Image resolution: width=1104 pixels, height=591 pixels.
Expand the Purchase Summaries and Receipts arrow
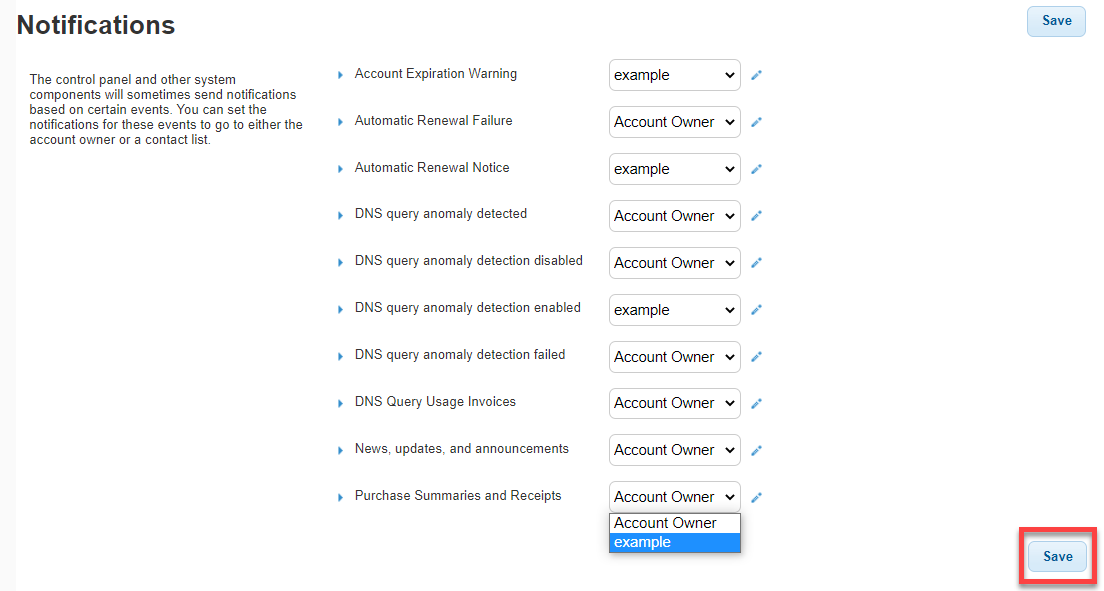pyautogui.click(x=340, y=497)
